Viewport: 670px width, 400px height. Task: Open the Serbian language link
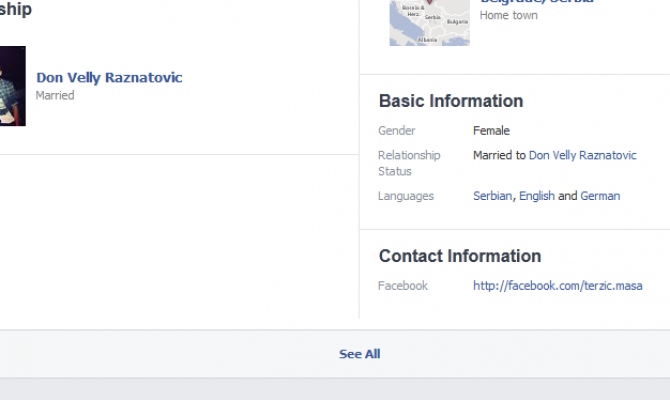click(492, 196)
